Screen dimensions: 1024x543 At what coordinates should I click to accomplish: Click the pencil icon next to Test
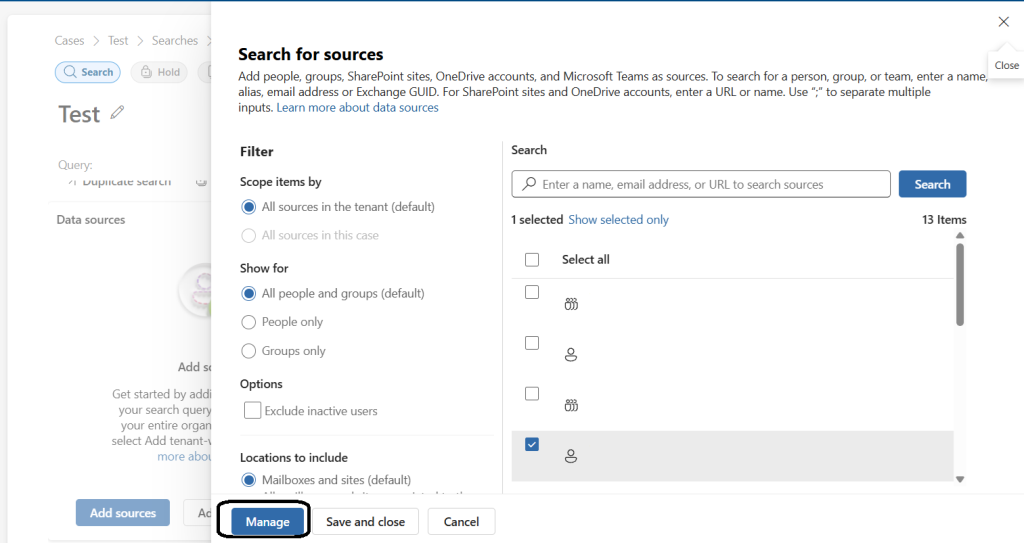coord(117,113)
